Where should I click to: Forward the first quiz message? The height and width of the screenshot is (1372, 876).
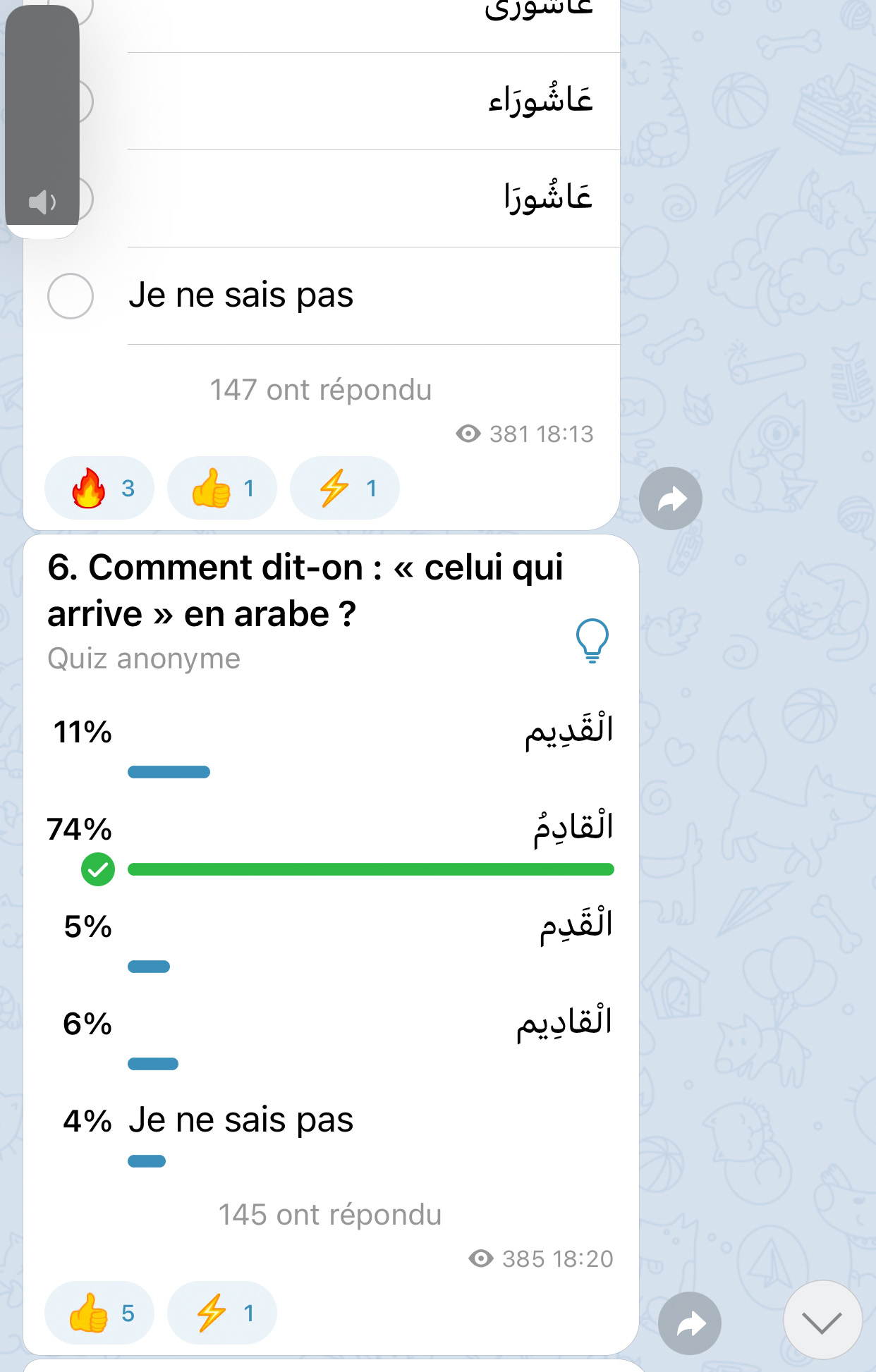click(670, 498)
